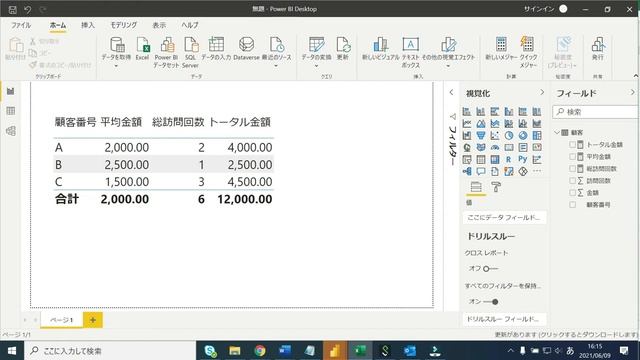Insert a テキストボックス from the ribbon

click(411, 52)
